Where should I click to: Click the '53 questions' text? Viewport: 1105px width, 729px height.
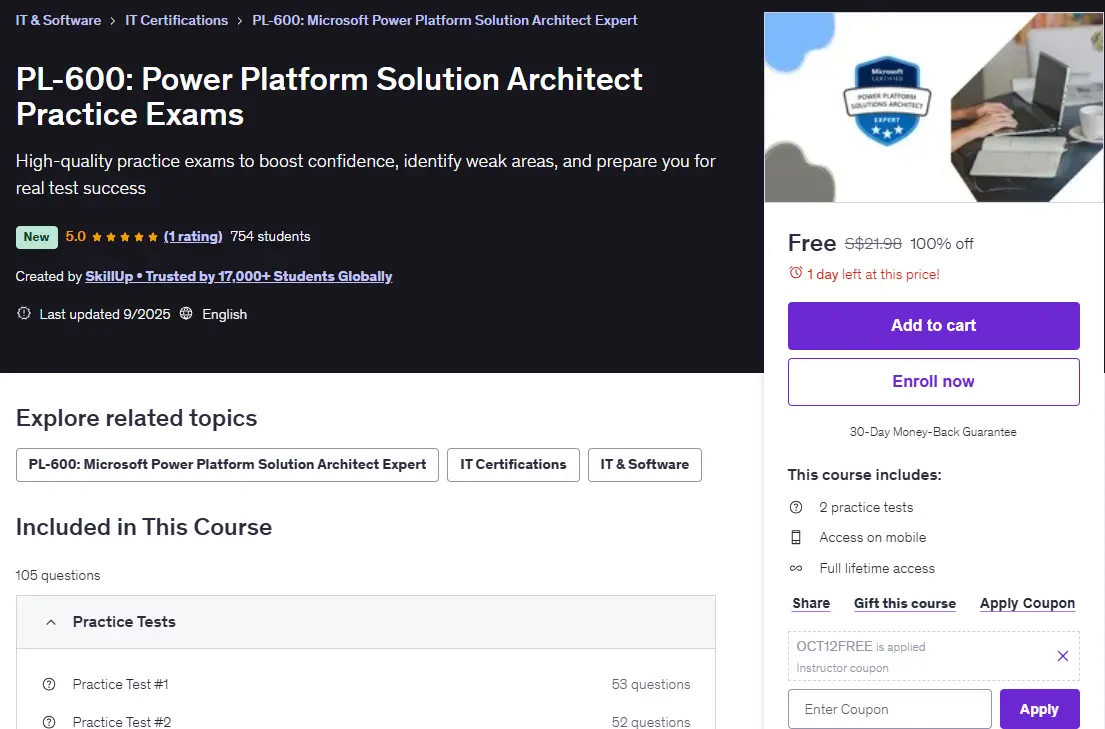coord(651,684)
